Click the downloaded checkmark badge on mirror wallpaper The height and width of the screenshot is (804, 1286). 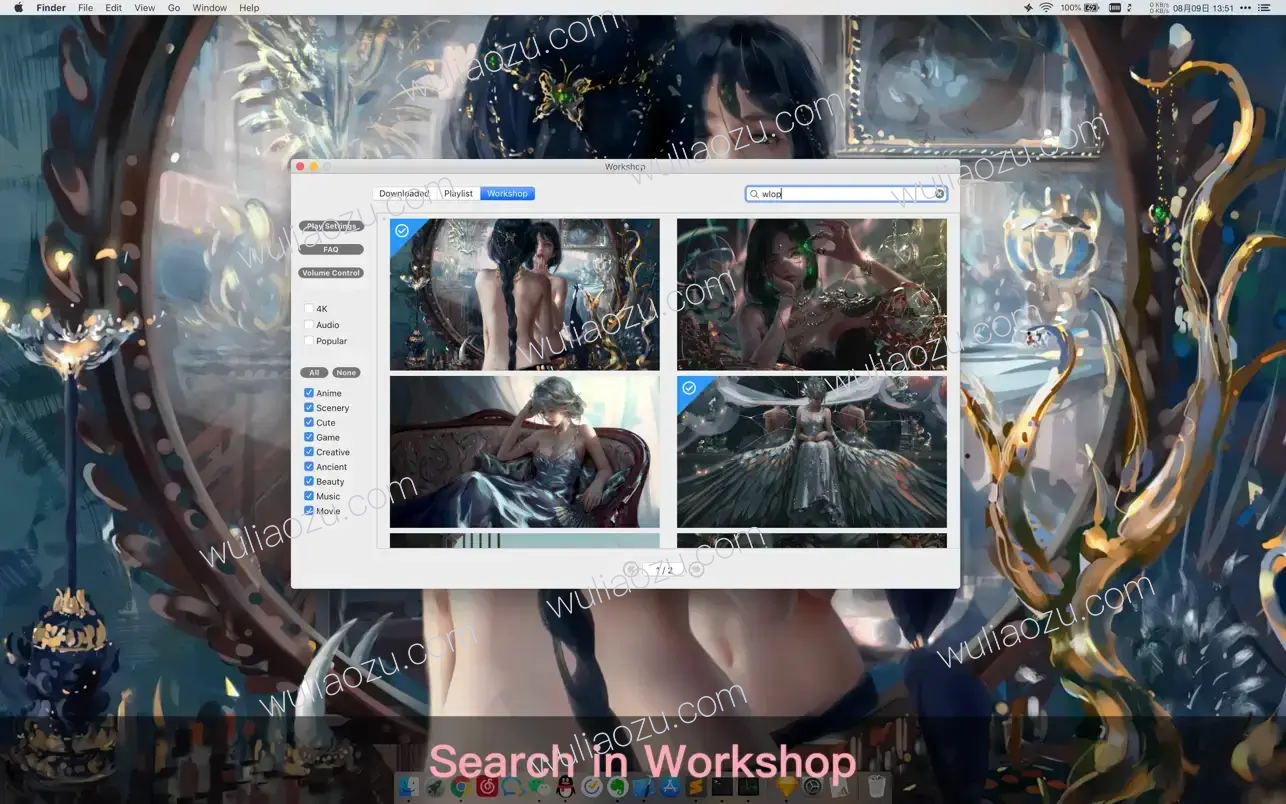401,230
